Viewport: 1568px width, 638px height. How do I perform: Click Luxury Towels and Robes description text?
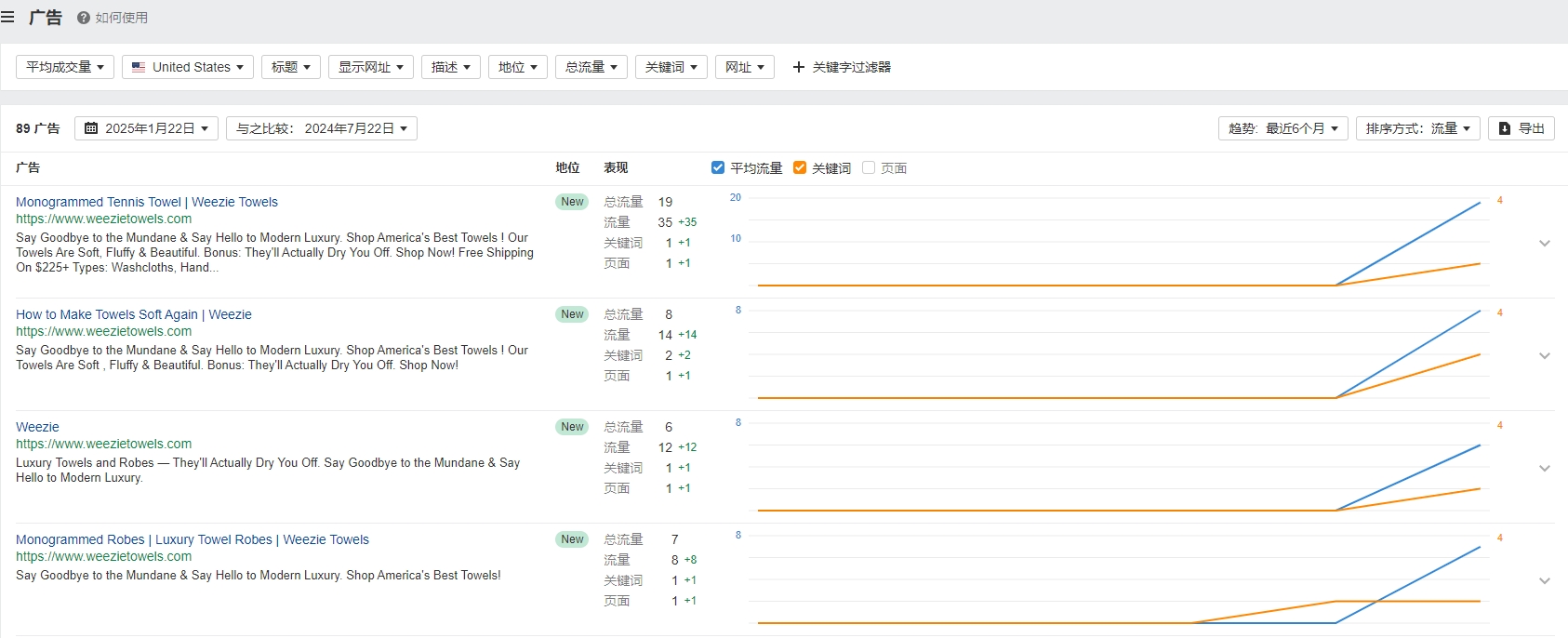268,470
